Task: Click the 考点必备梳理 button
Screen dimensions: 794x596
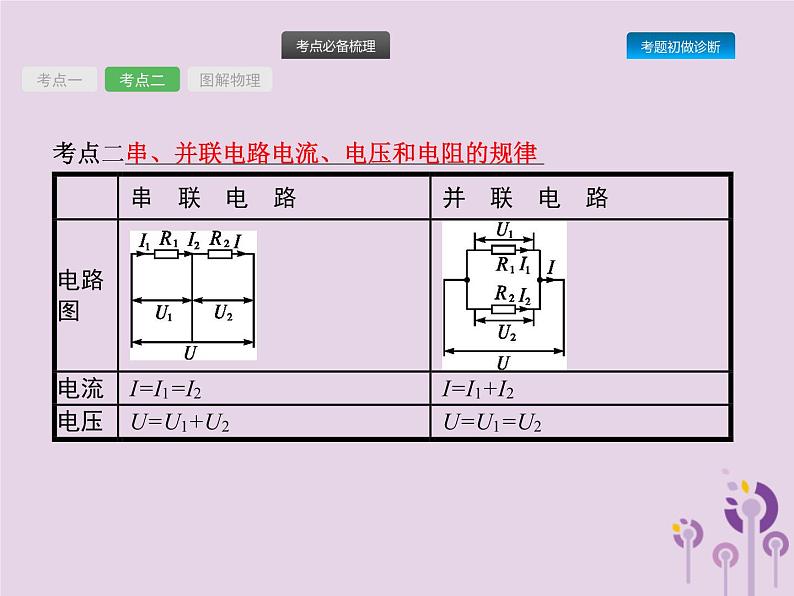Action: click(336, 46)
